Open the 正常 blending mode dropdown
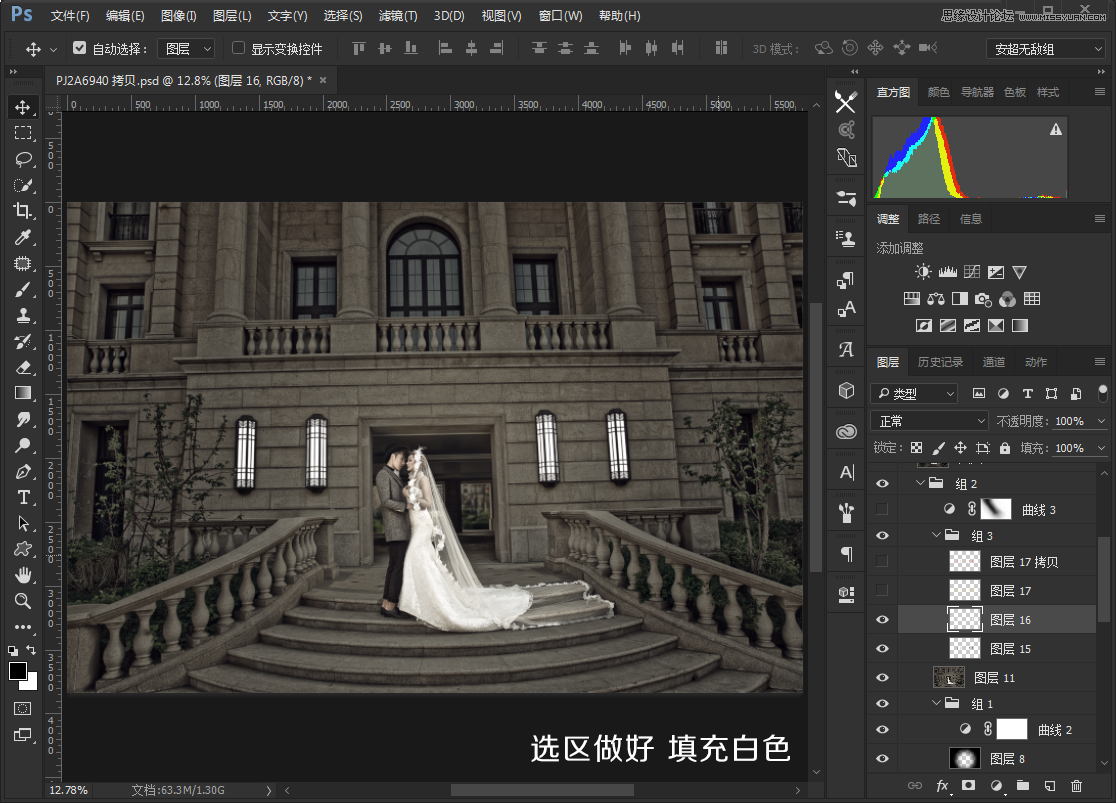This screenshot has width=1116, height=804. (928, 420)
